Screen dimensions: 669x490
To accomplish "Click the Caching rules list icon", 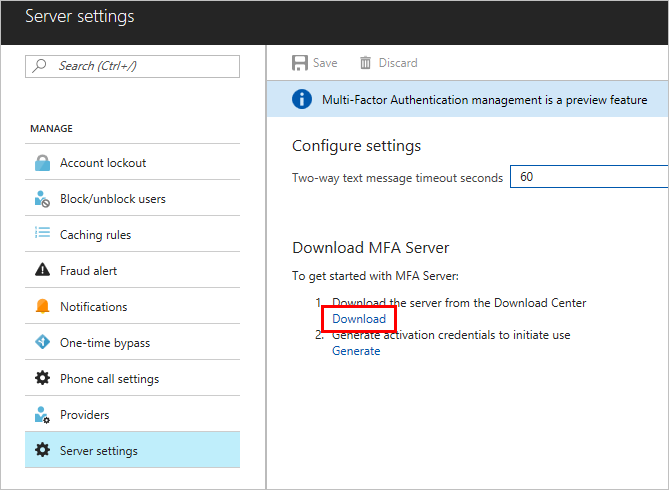I will (x=42, y=235).
